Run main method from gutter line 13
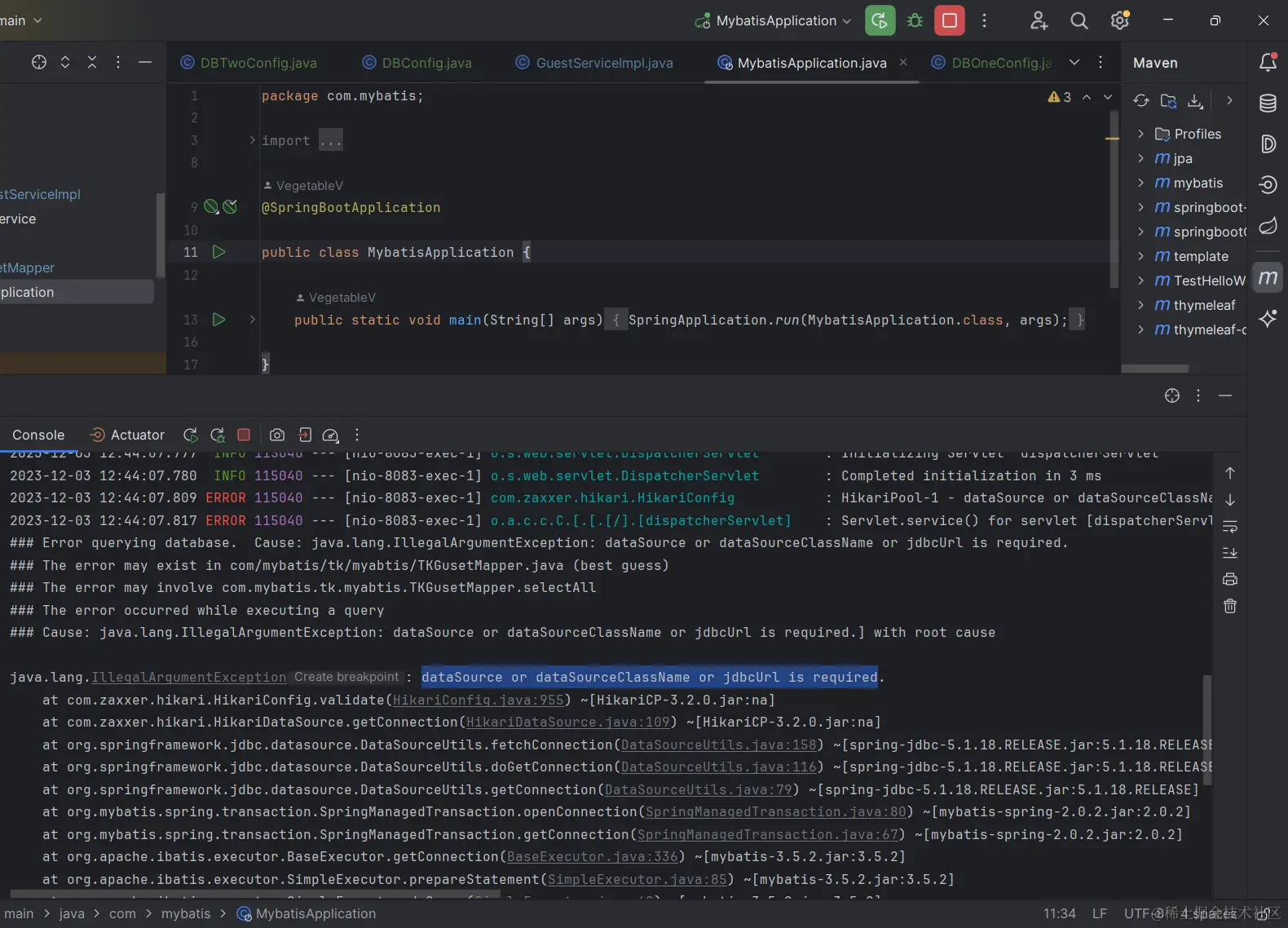Image resolution: width=1288 pixels, height=928 pixels. point(218,320)
